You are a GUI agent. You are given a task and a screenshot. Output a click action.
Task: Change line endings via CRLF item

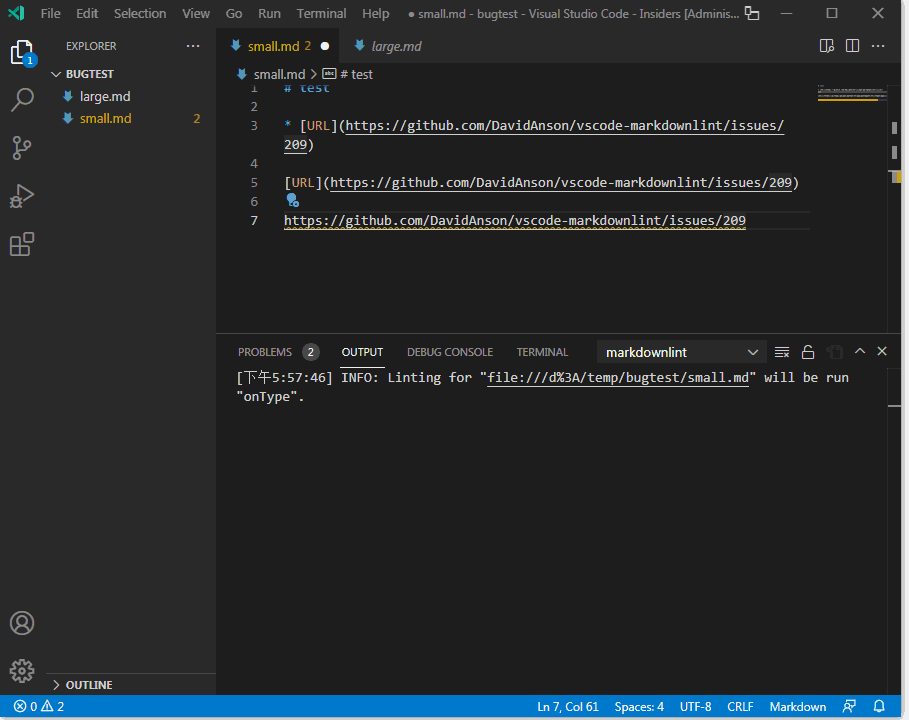point(740,707)
